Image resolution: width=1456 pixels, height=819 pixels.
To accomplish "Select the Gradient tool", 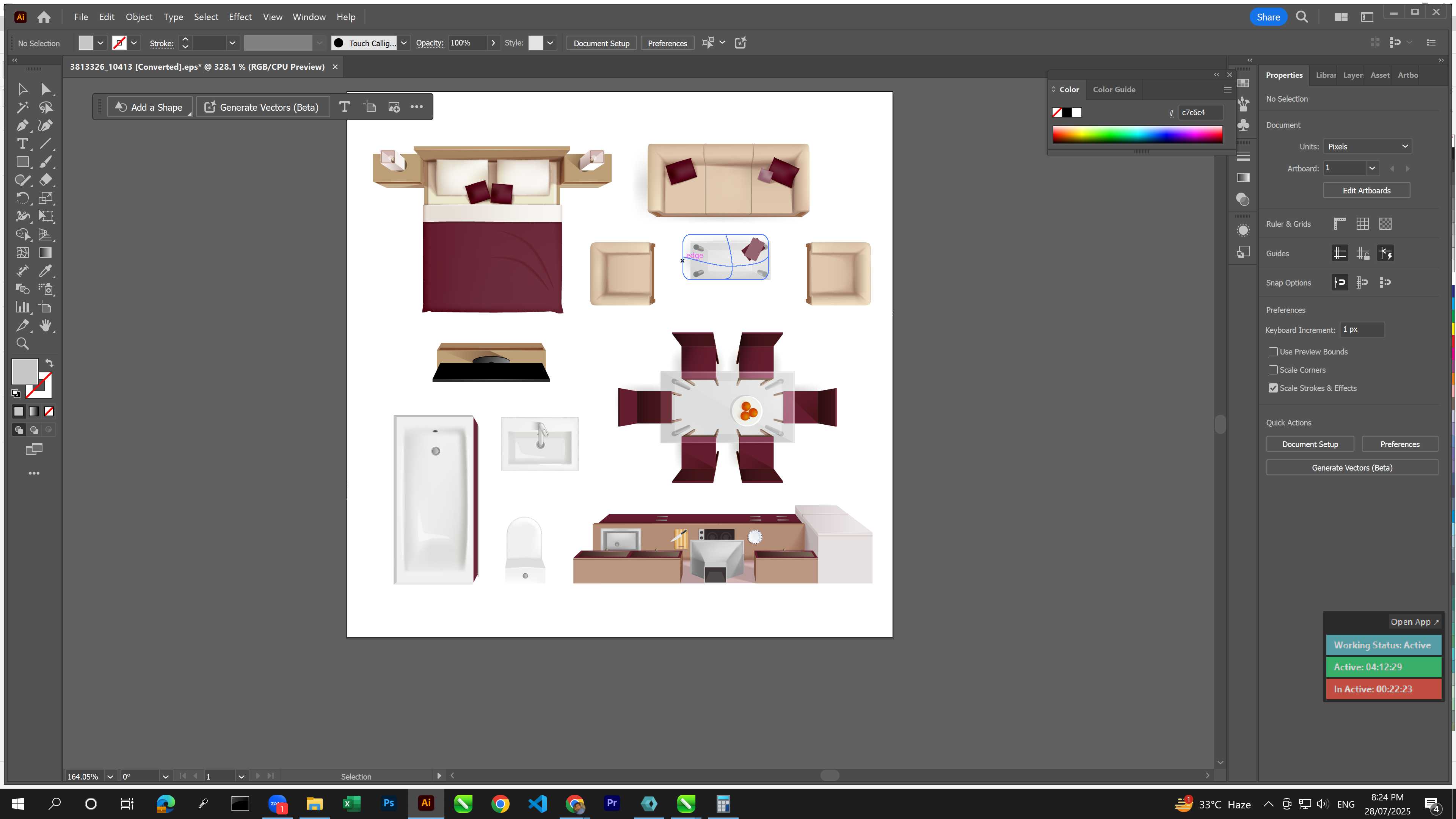I will pos(46,253).
